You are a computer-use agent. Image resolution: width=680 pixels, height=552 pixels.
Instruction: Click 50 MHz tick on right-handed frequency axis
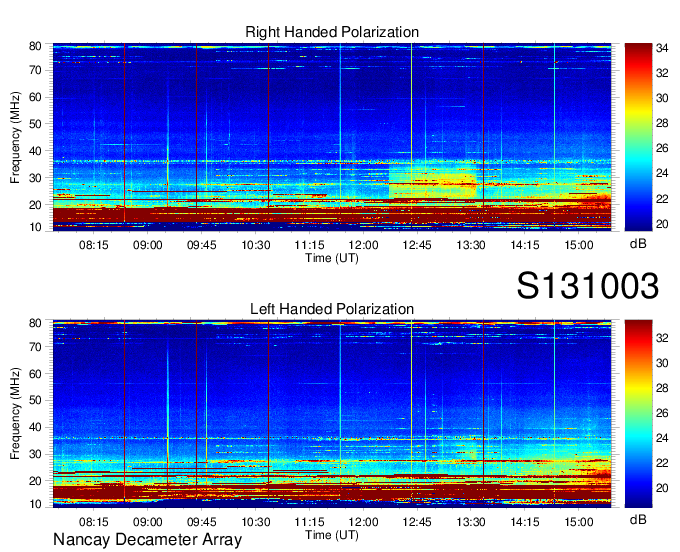pyautogui.click(x=35, y=124)
